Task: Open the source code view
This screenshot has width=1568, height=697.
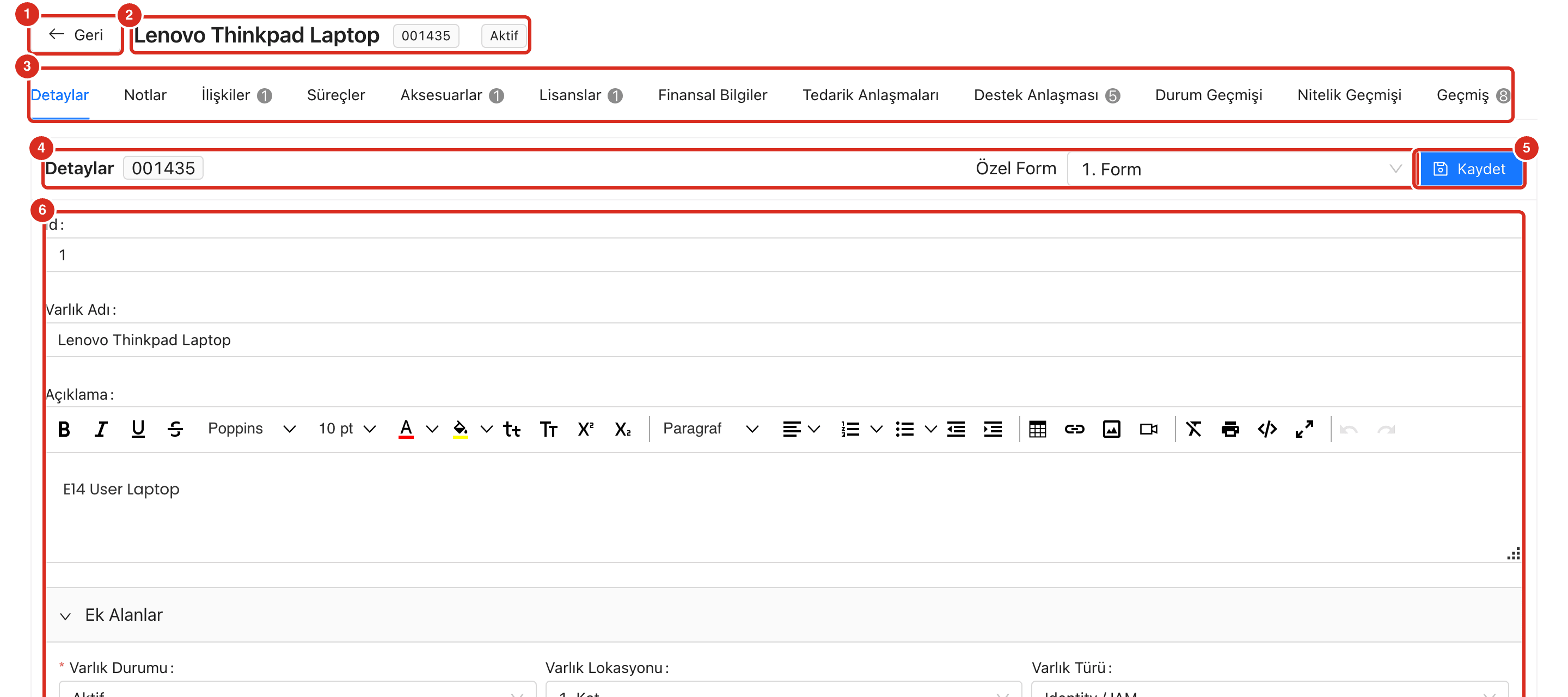Action: [1267, 429]
